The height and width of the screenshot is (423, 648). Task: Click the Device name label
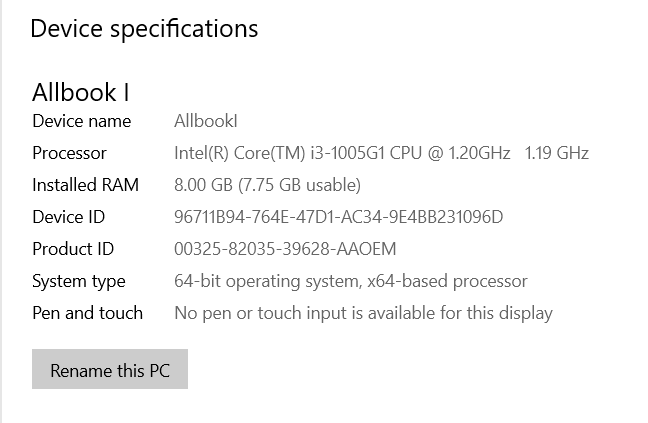(81, 121)
